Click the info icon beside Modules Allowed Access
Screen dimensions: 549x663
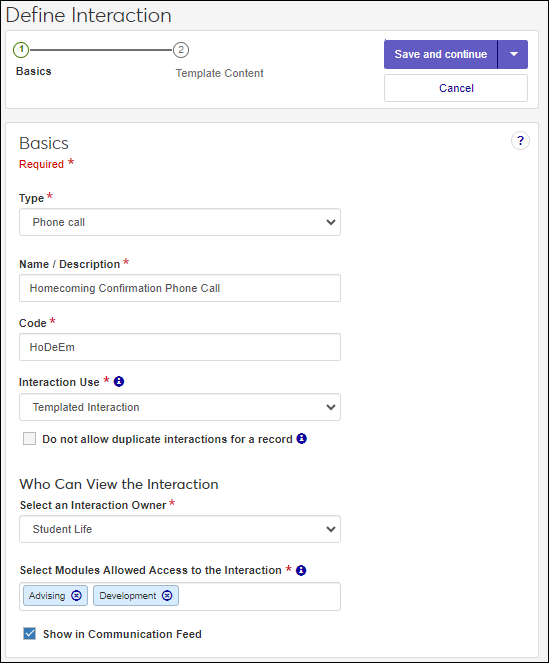coord(301,570)
